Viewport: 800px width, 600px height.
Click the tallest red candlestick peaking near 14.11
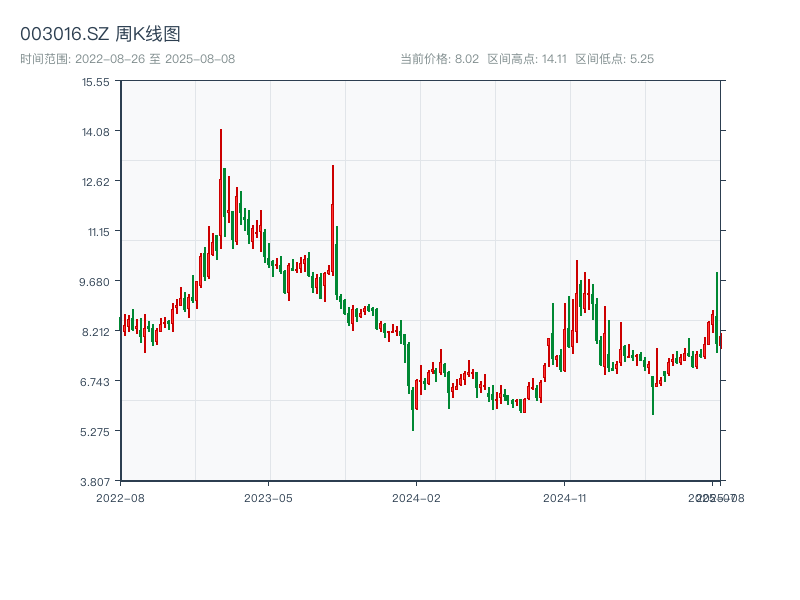point(221,189)
